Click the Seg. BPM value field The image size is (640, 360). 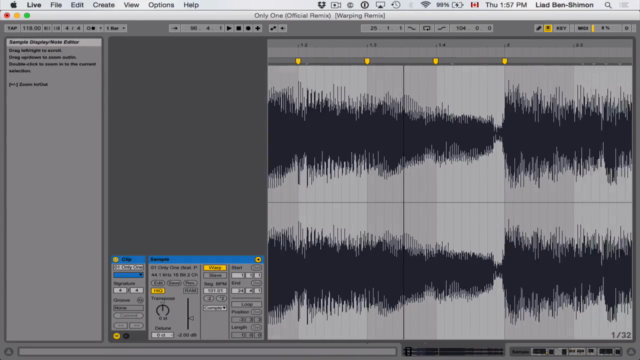(215, 291)
